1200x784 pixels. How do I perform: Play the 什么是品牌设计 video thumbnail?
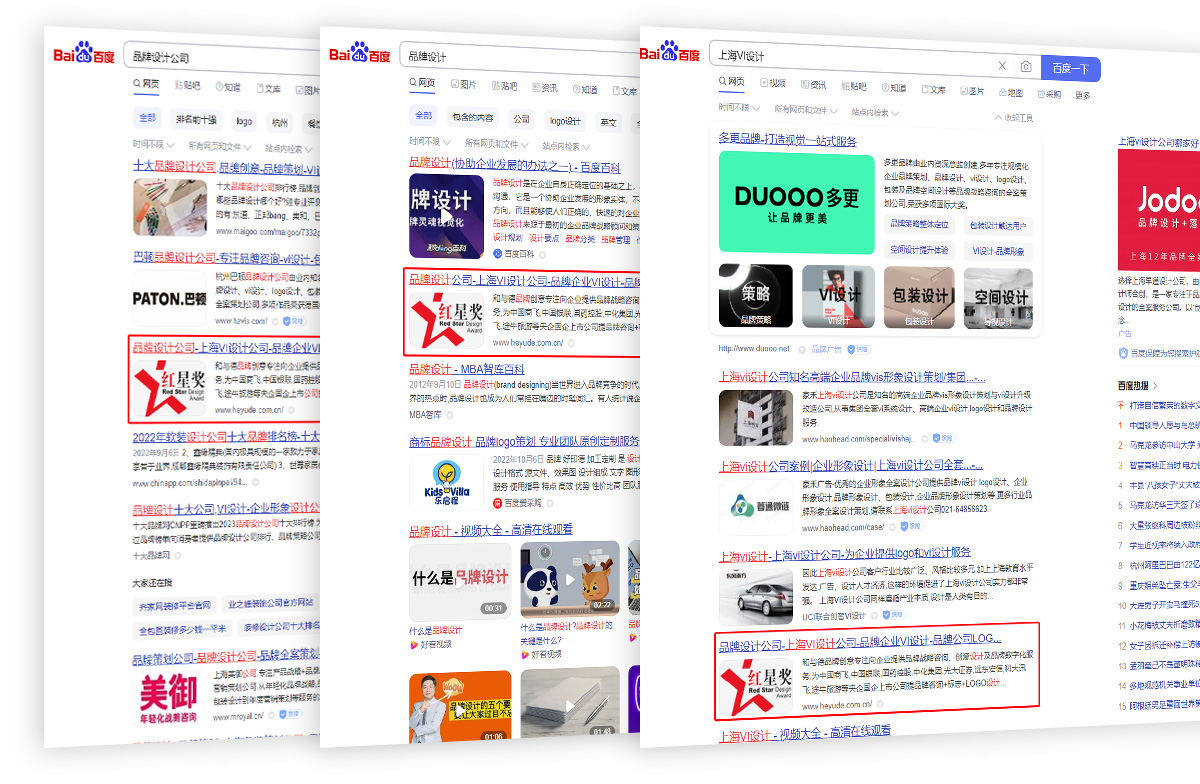point(460,581)
